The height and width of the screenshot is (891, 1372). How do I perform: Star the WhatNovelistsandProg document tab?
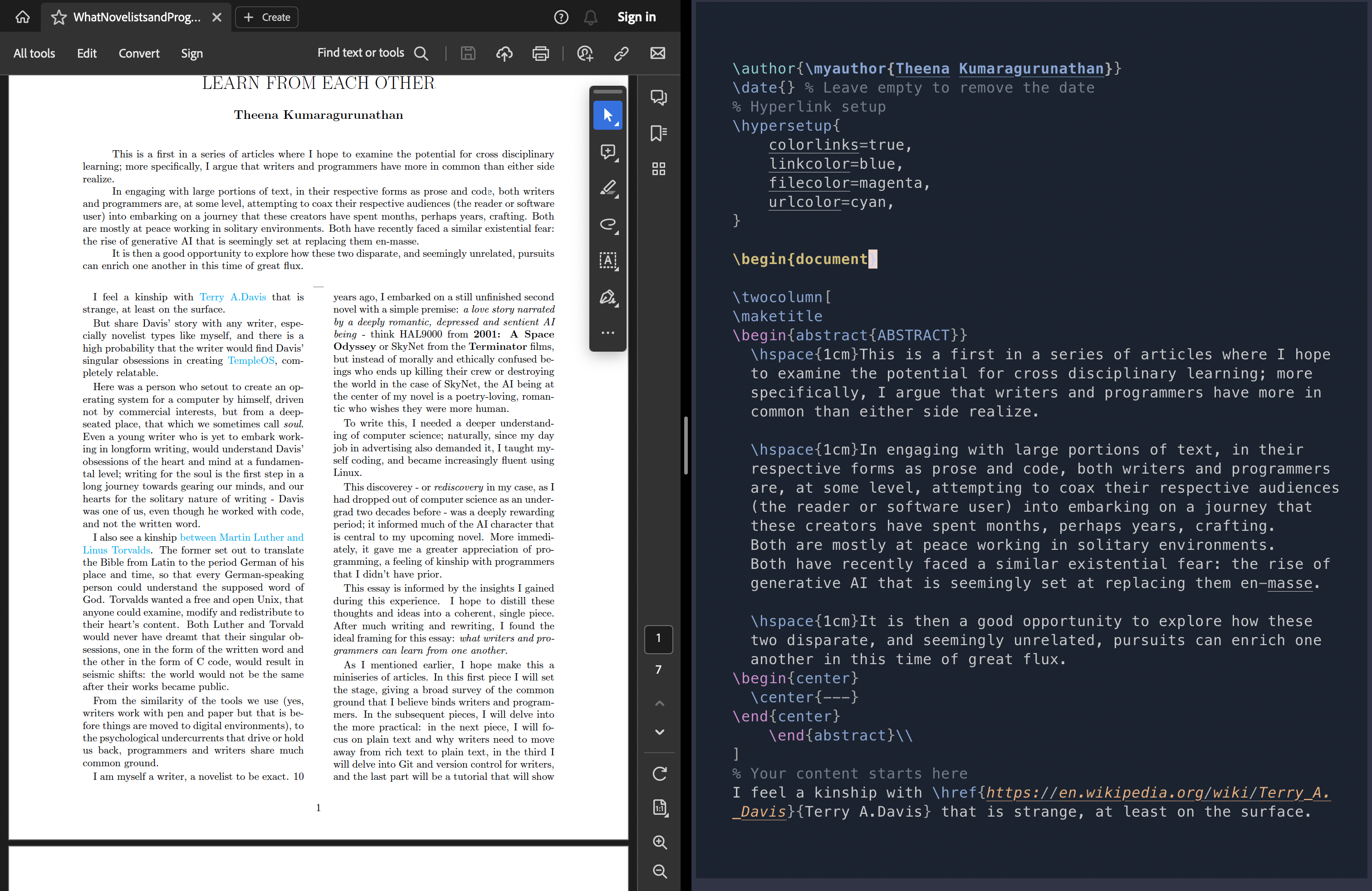click(x=59, y=17)
